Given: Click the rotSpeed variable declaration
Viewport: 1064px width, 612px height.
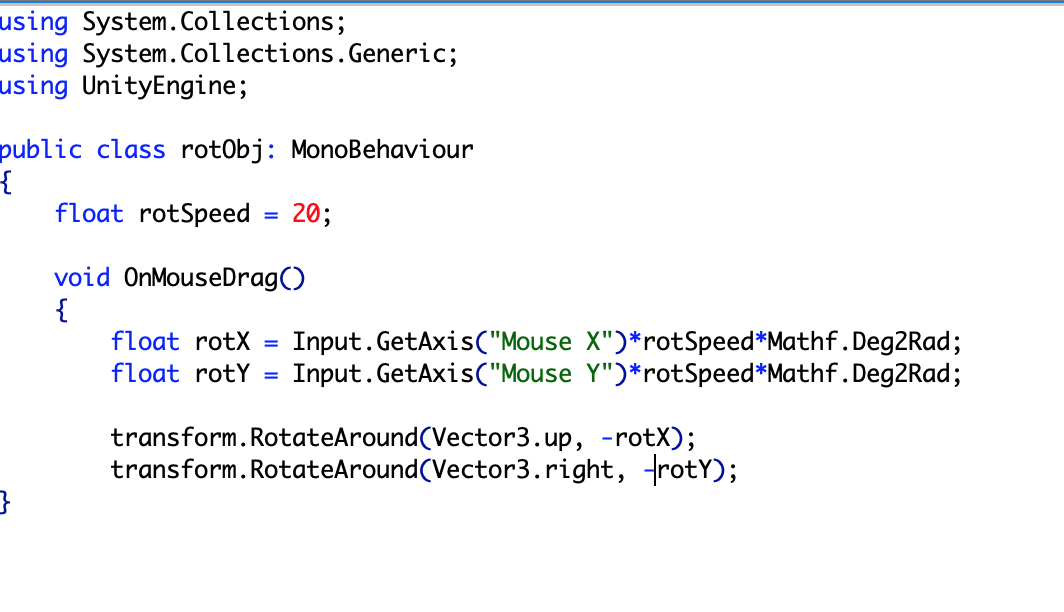Looking at the screenshot, I should click(195, 213).
